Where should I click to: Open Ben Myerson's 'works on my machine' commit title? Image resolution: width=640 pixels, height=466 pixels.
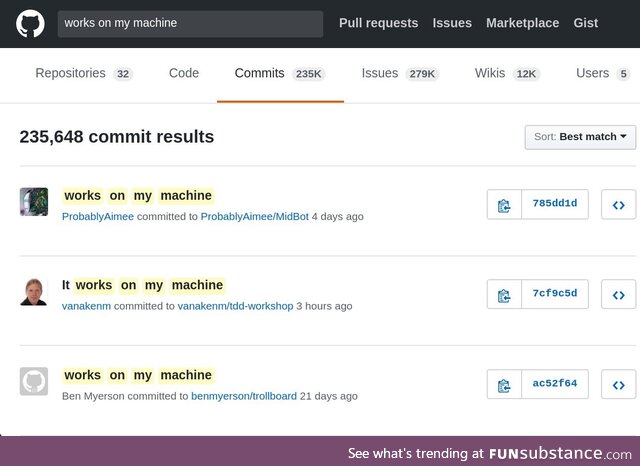click(x=138, y=375)
